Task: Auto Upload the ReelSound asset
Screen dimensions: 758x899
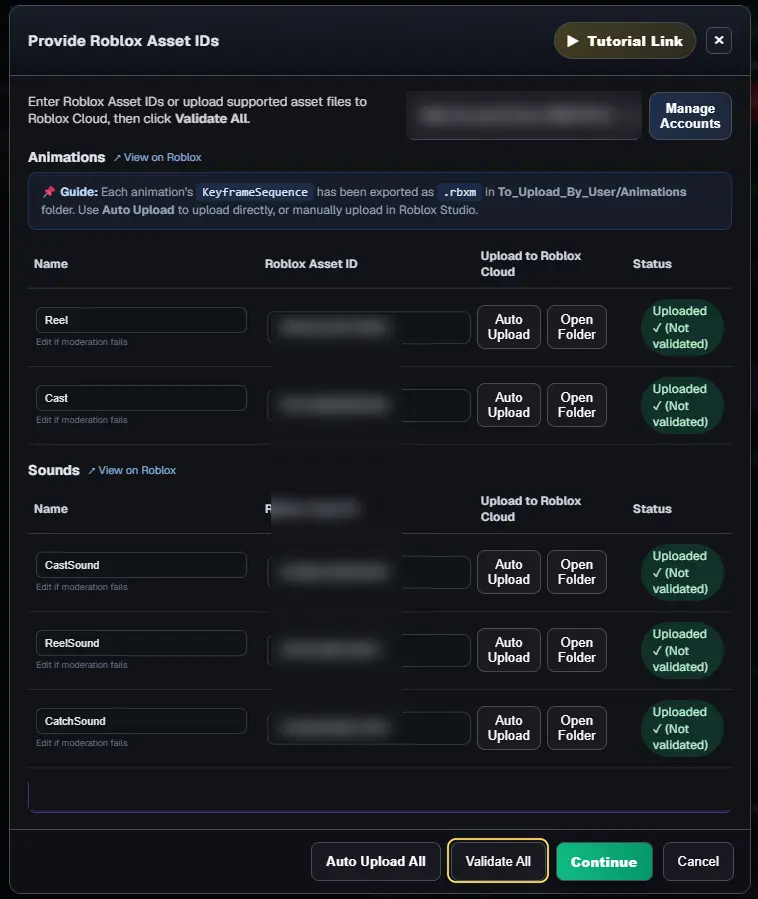Action: [509, 650]
